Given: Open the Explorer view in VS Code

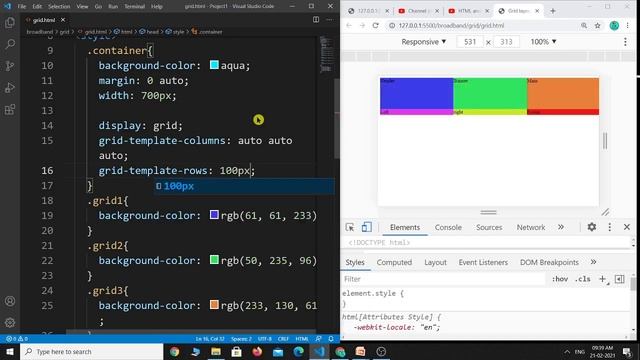Looking at the screenshot, I should (x=10, y=22).
